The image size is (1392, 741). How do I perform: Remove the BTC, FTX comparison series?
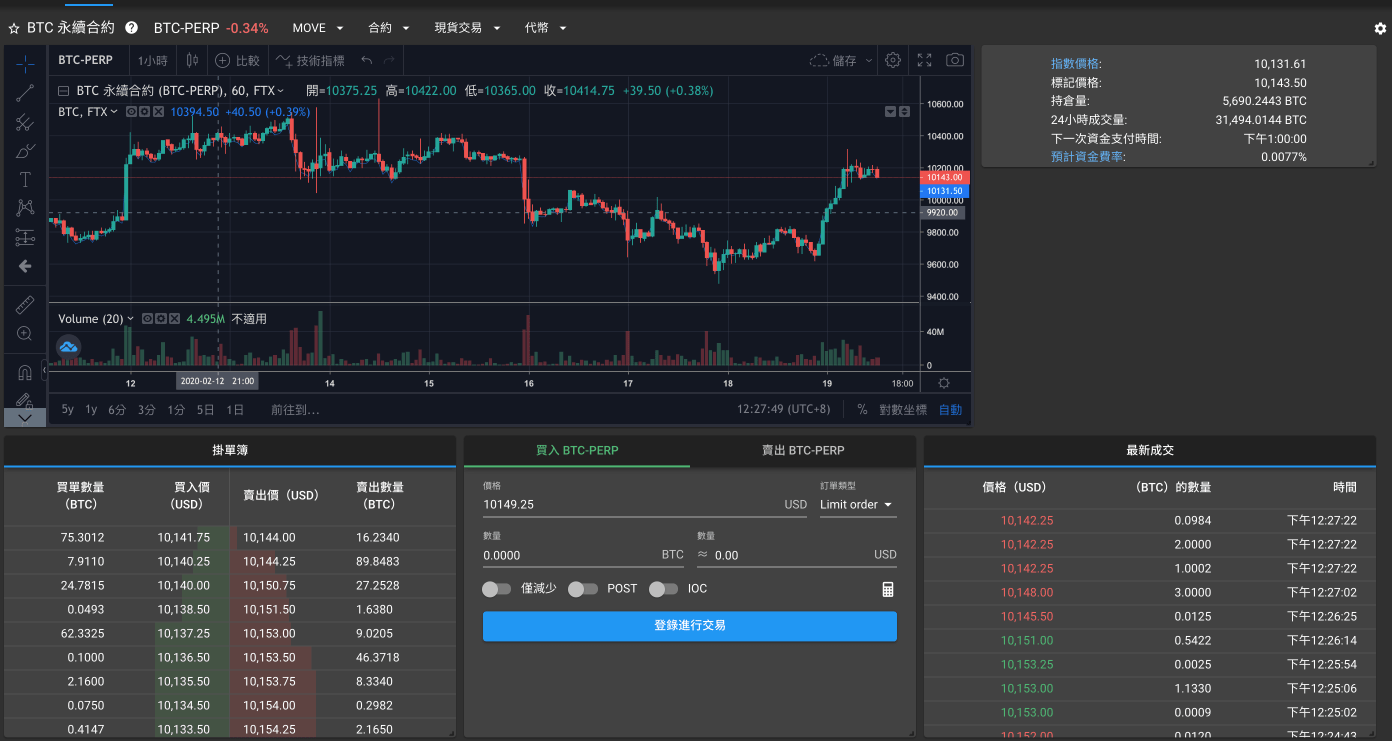(x=160, y=111)
